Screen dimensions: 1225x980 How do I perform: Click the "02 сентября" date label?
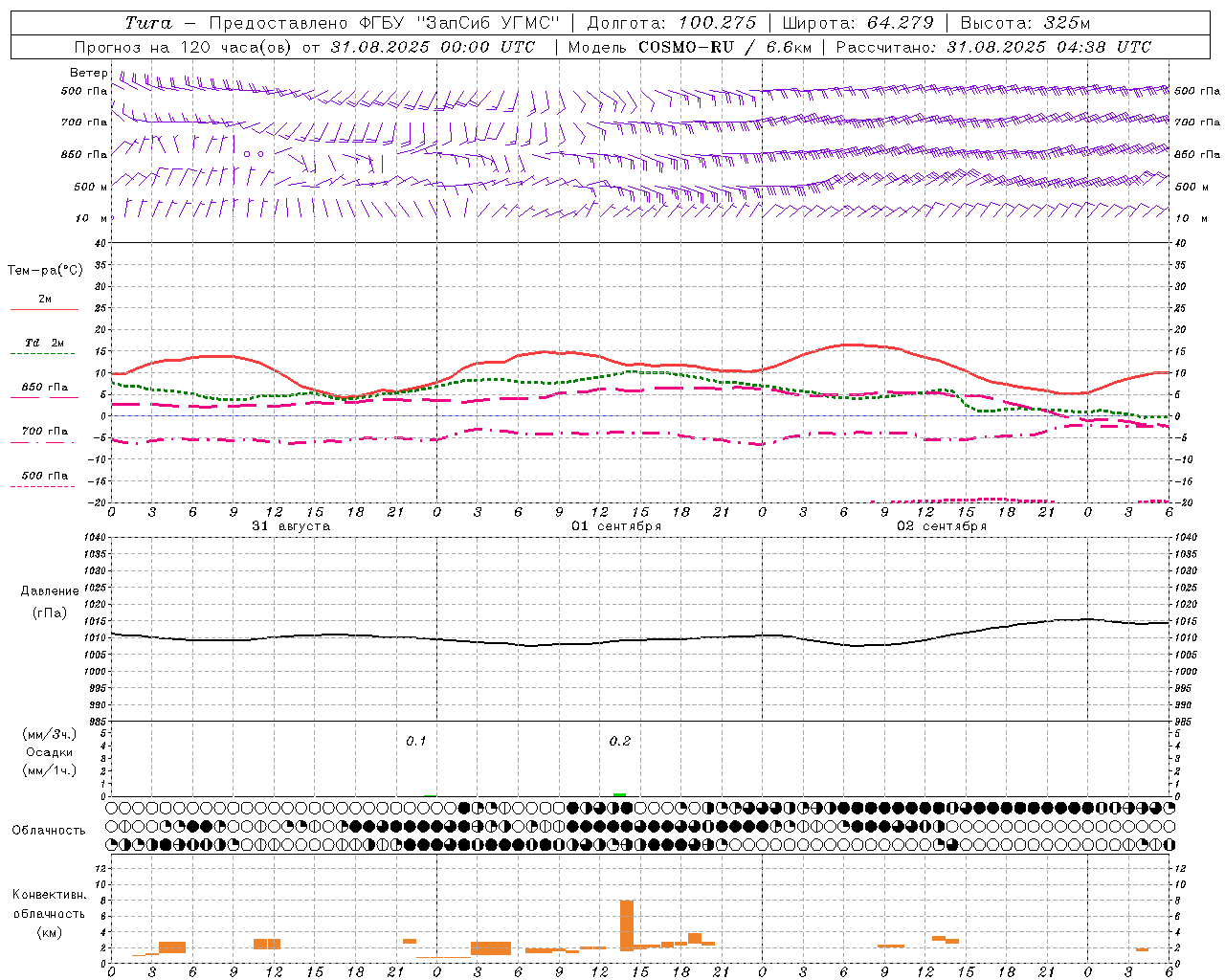tap(942, 526)
